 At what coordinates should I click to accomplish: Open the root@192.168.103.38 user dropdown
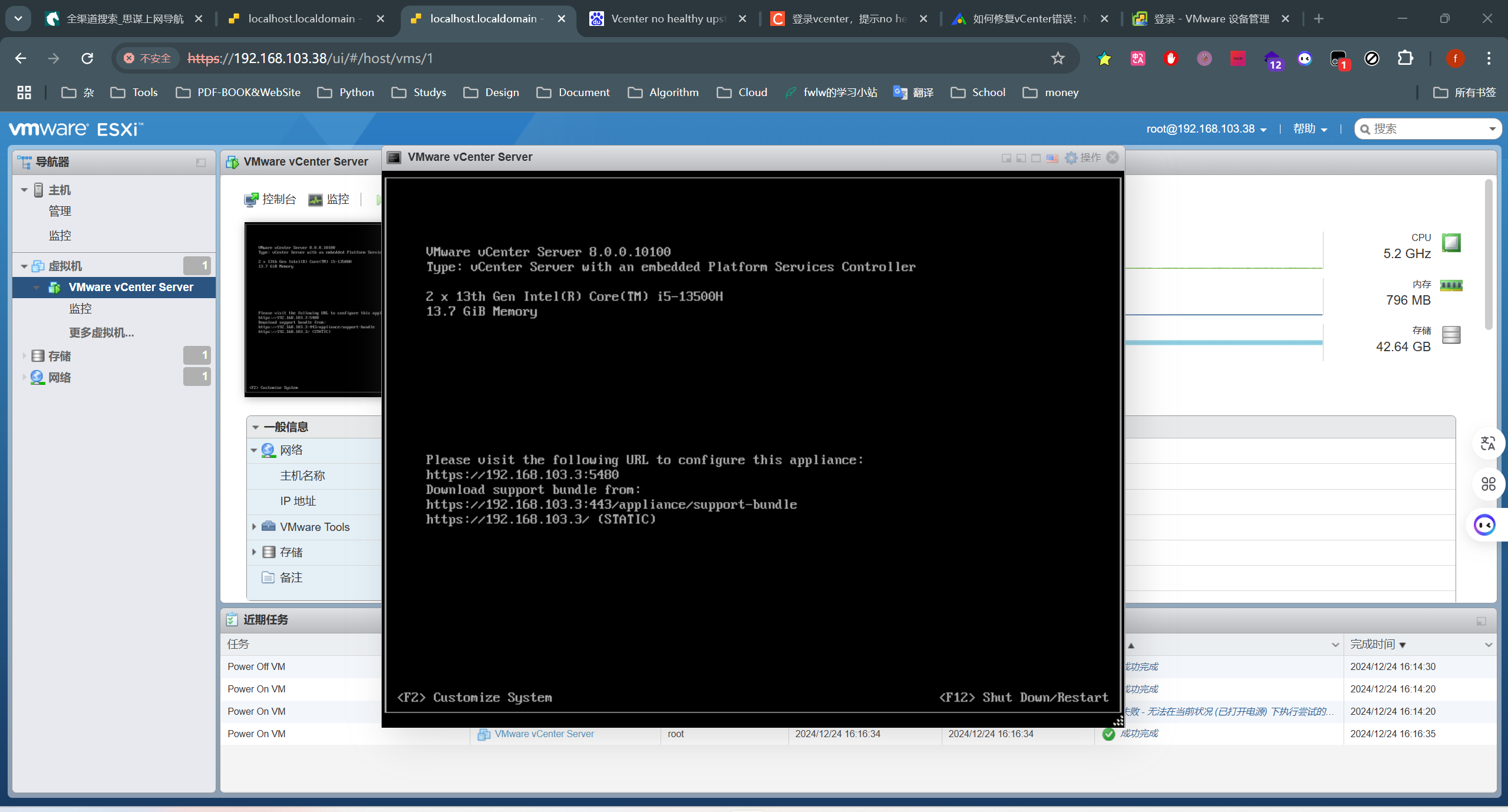(x=1206, y=128)
